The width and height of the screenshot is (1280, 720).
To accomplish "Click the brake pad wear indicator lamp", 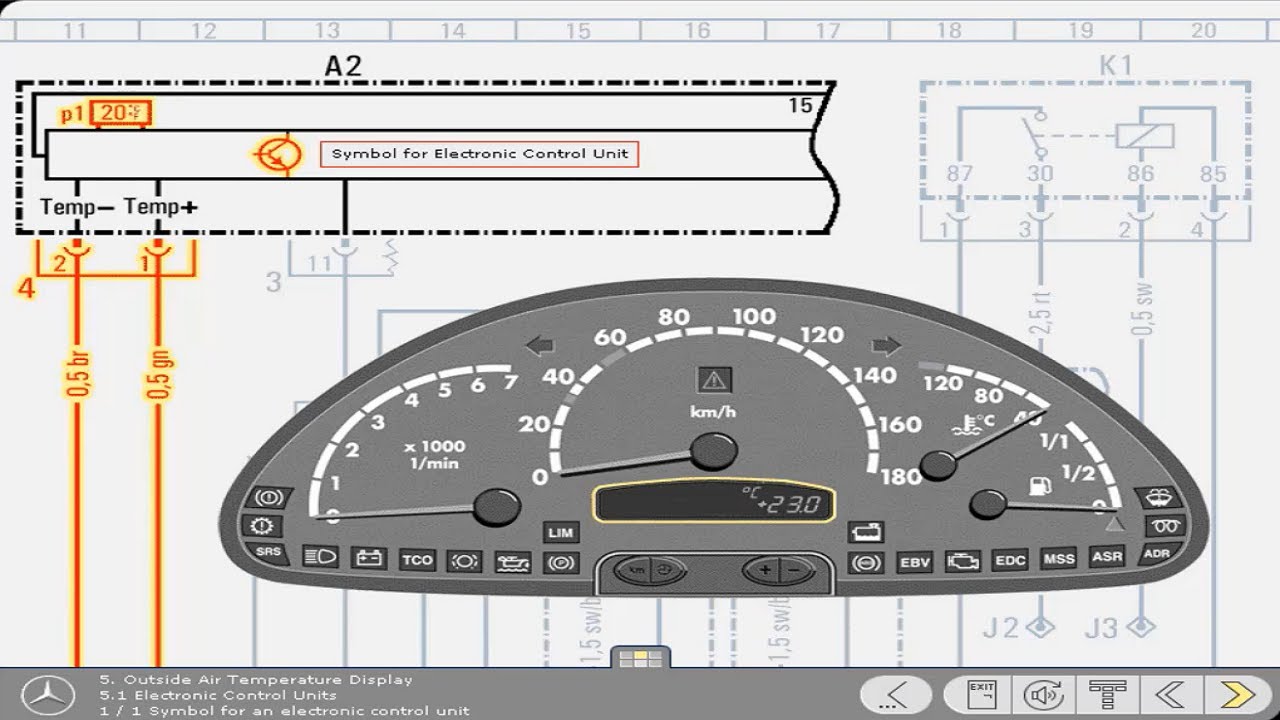I will click(x=466, y=561).
